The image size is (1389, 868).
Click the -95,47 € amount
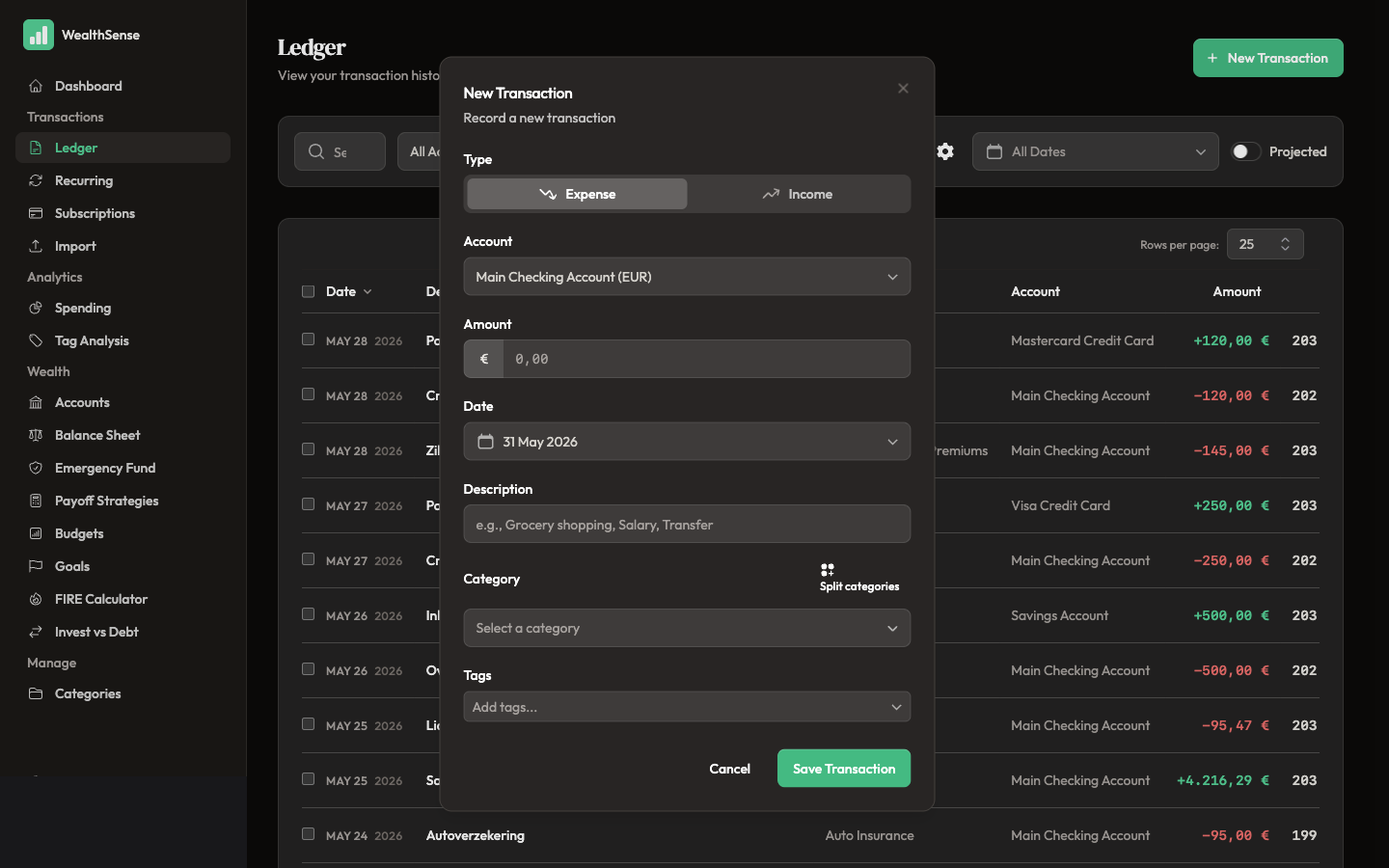1236,725
